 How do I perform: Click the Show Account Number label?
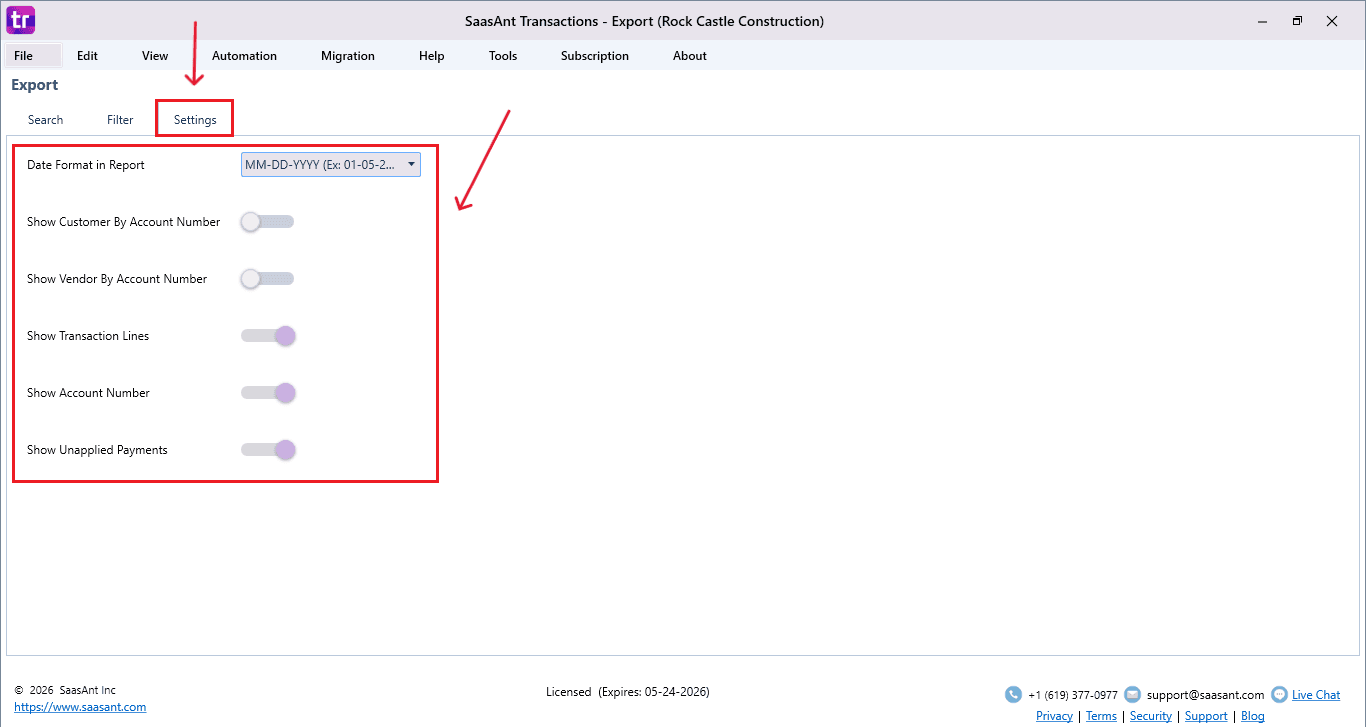88,393
